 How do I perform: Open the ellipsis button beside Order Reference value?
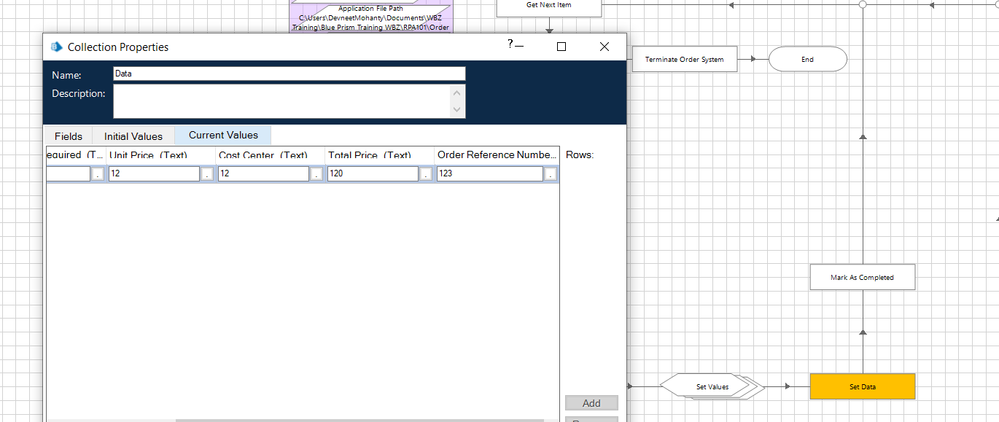550,174
